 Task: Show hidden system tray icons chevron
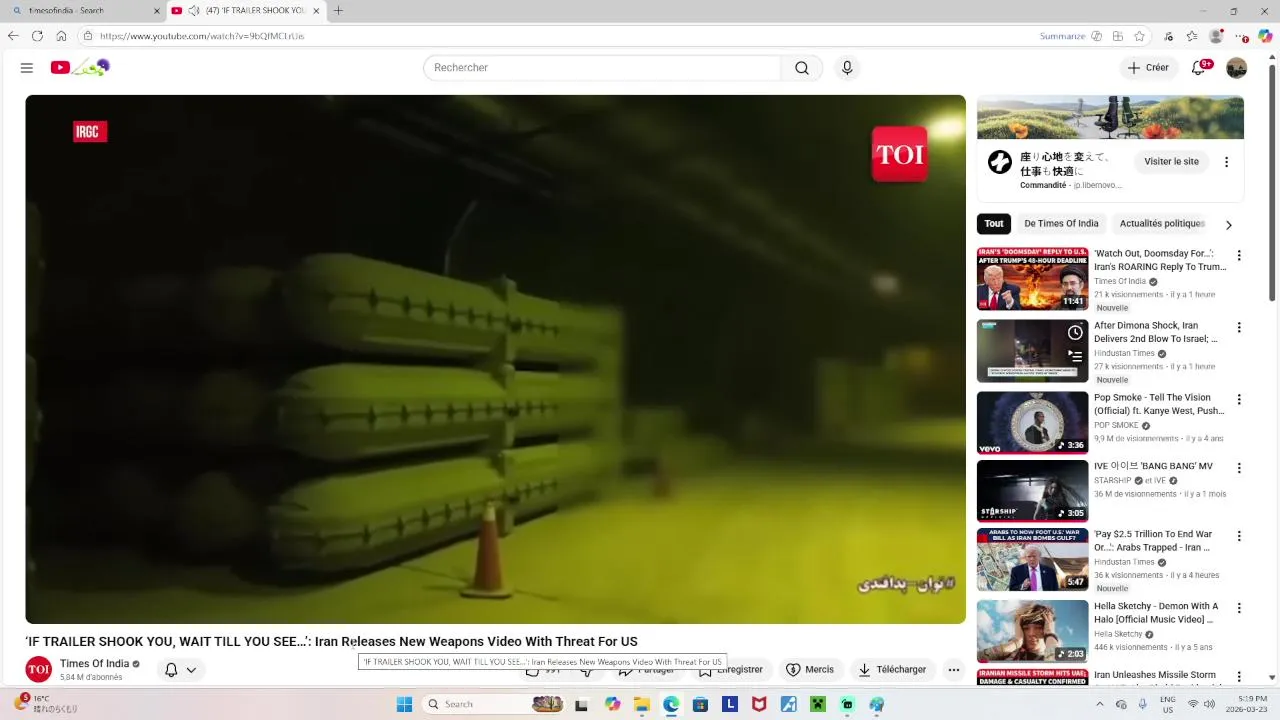tap(1100, 704)
